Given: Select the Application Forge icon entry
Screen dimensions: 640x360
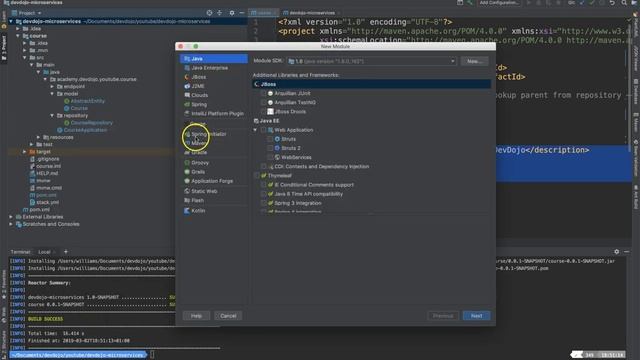Looking at the screenshot, I should [x=187, y=181].
